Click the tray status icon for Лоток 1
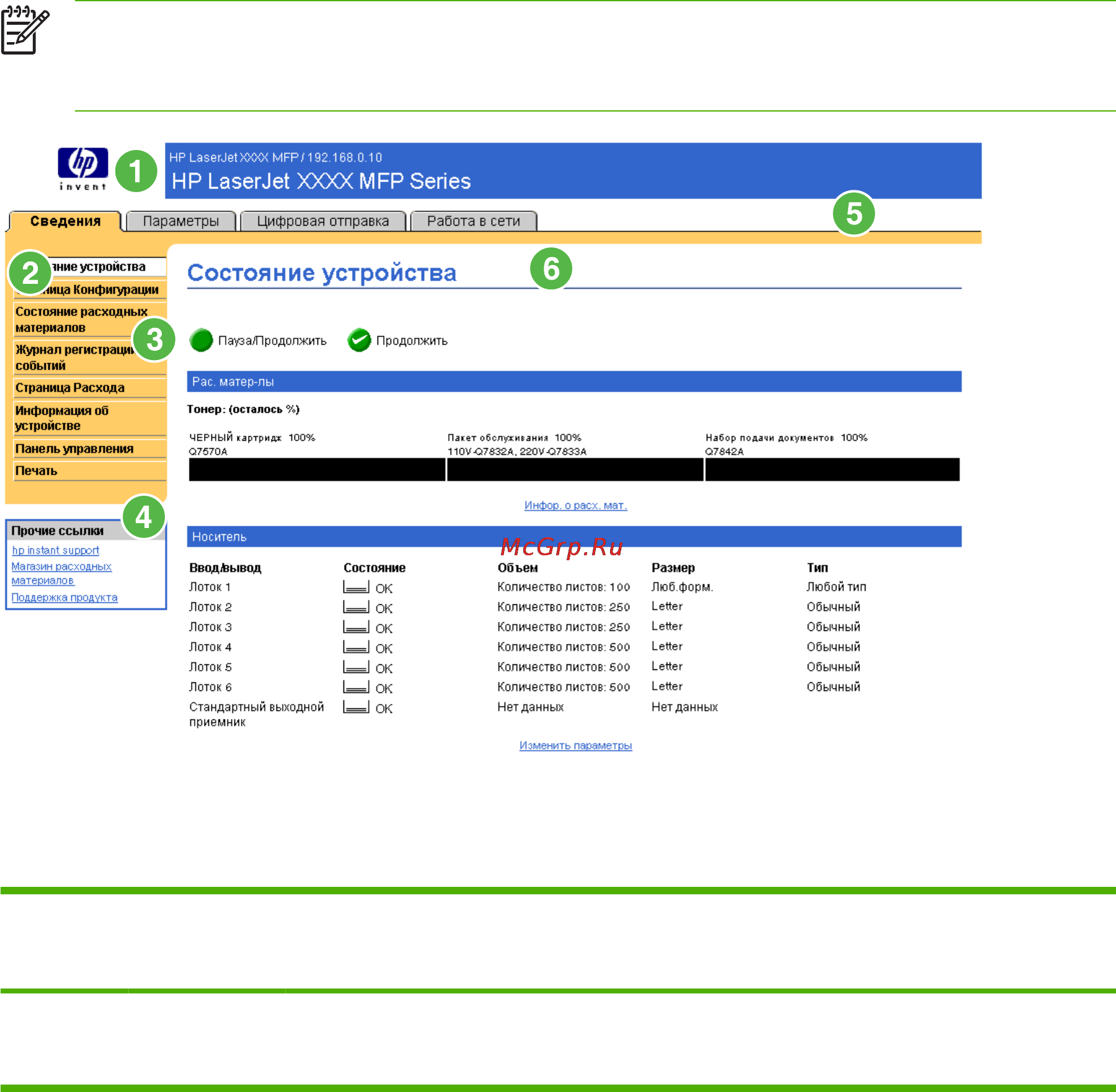 (356, 587)
